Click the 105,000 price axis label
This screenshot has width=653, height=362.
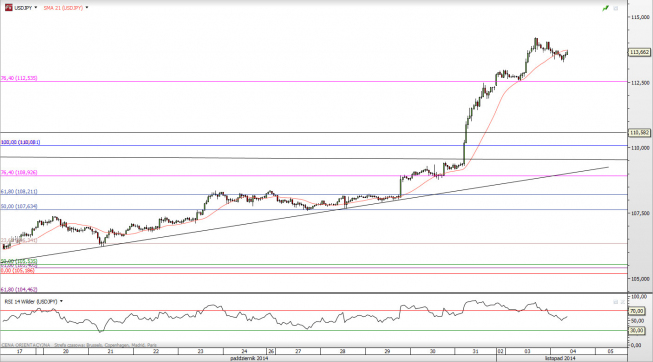click(x=640, y=278)
